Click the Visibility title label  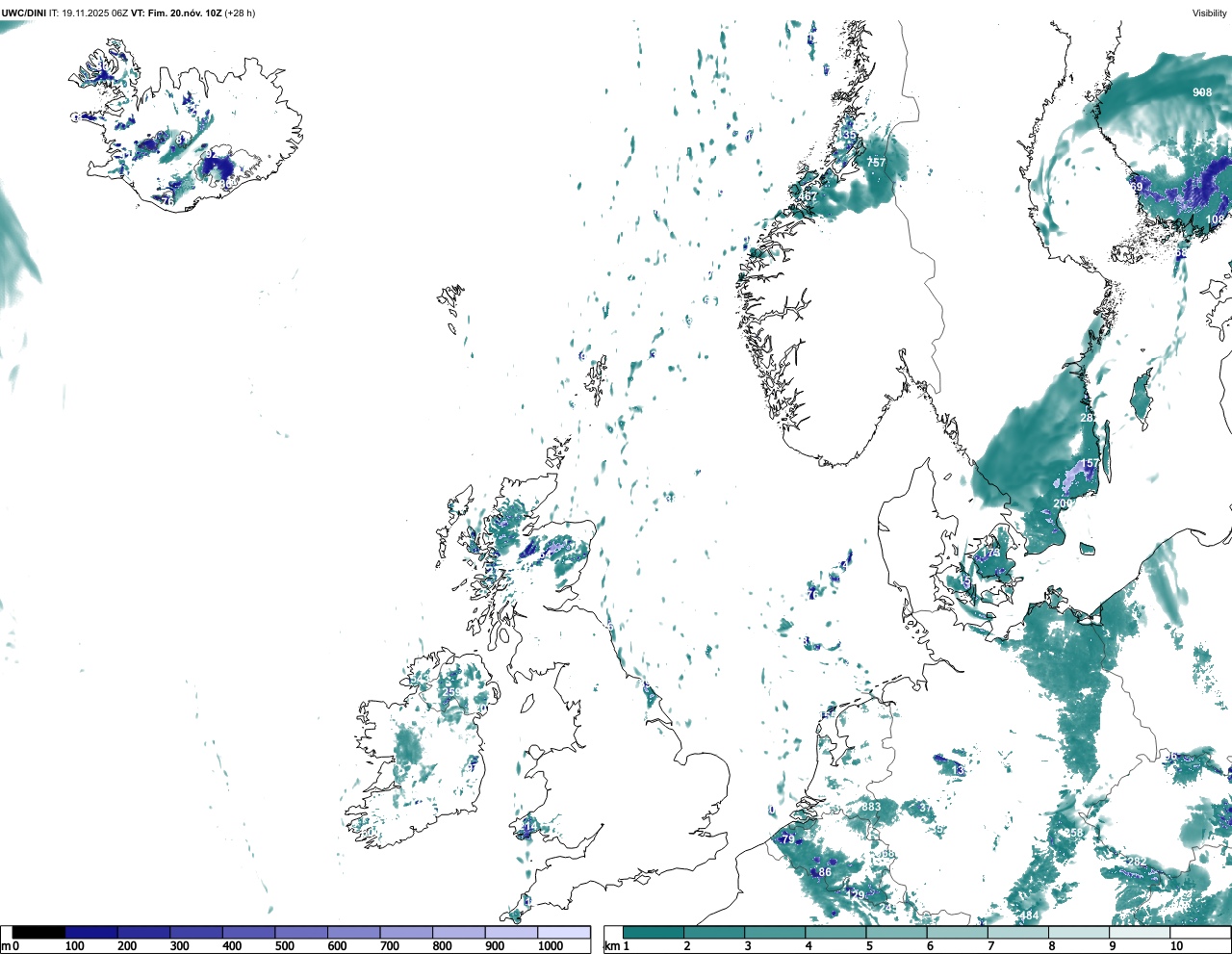click(1210, 13)
